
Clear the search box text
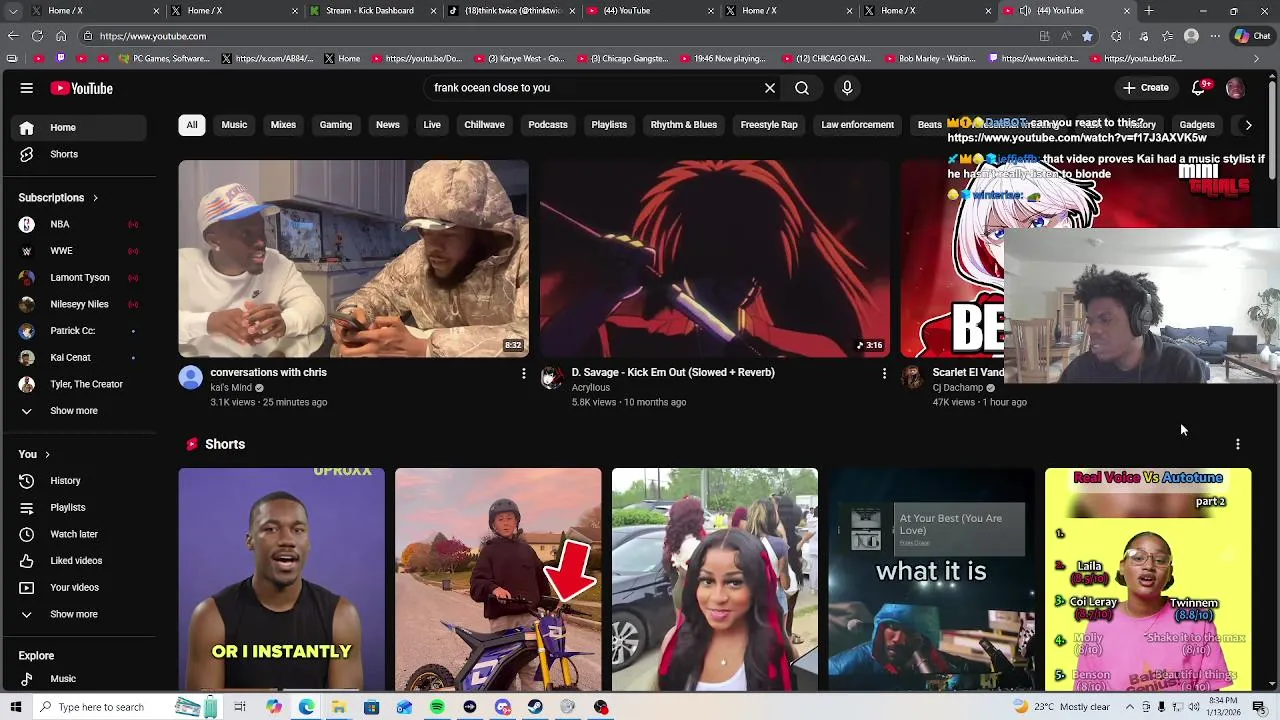pyautogui.click(x=770, y=88)
